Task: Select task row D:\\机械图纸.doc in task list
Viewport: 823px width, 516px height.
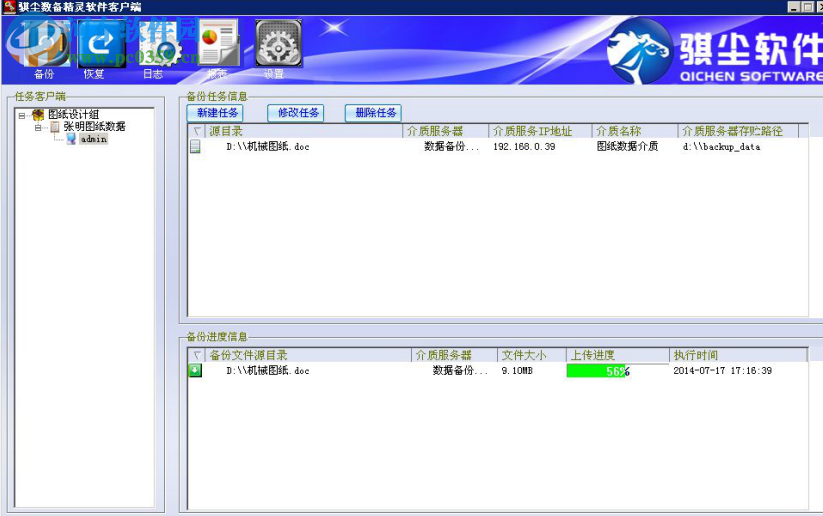Action: click(498, 146)
